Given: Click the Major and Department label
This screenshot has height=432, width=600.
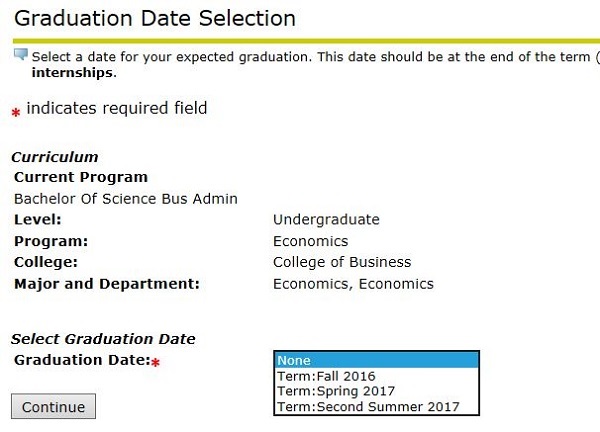Looking at the screenshot, I should point(107,284).
